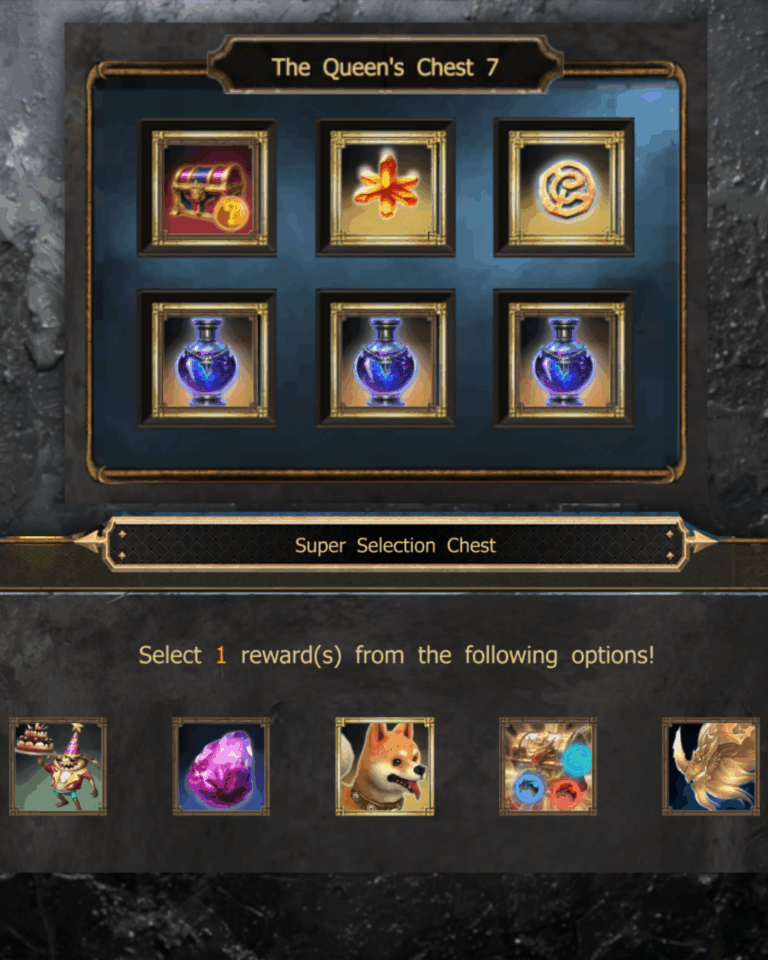Click the Select reward(s) instruction text
The width and height of the screenshot is (768, 960).
[x=396, y=656]
